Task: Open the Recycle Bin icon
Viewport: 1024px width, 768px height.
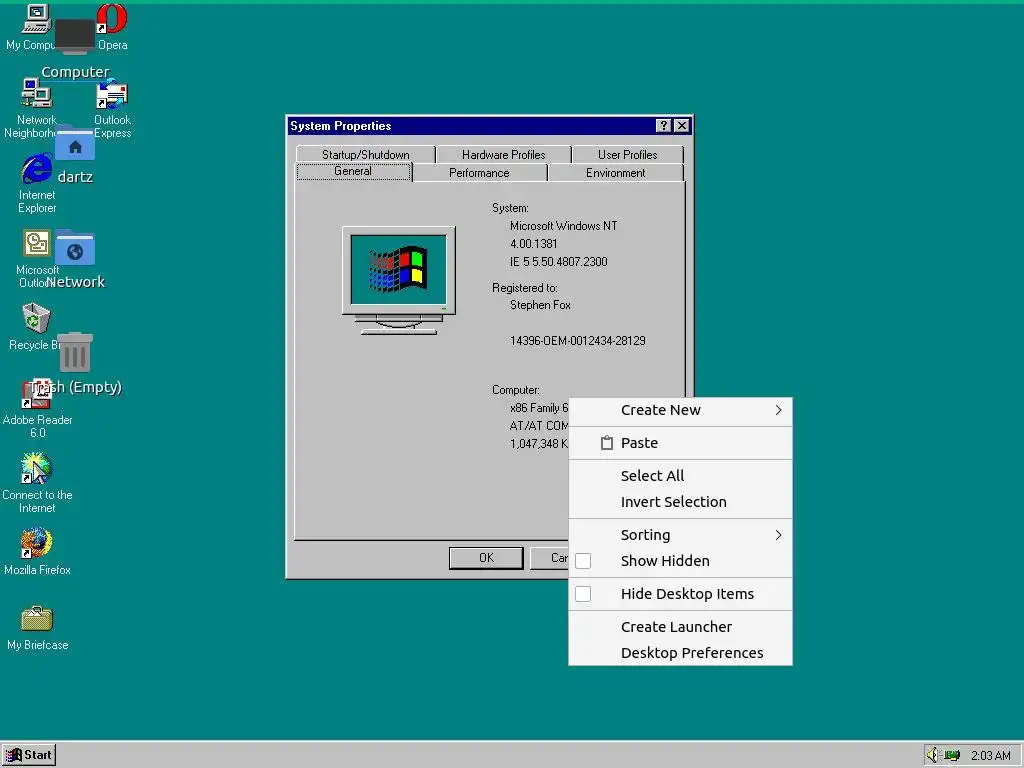Action: tap(37, 319)
